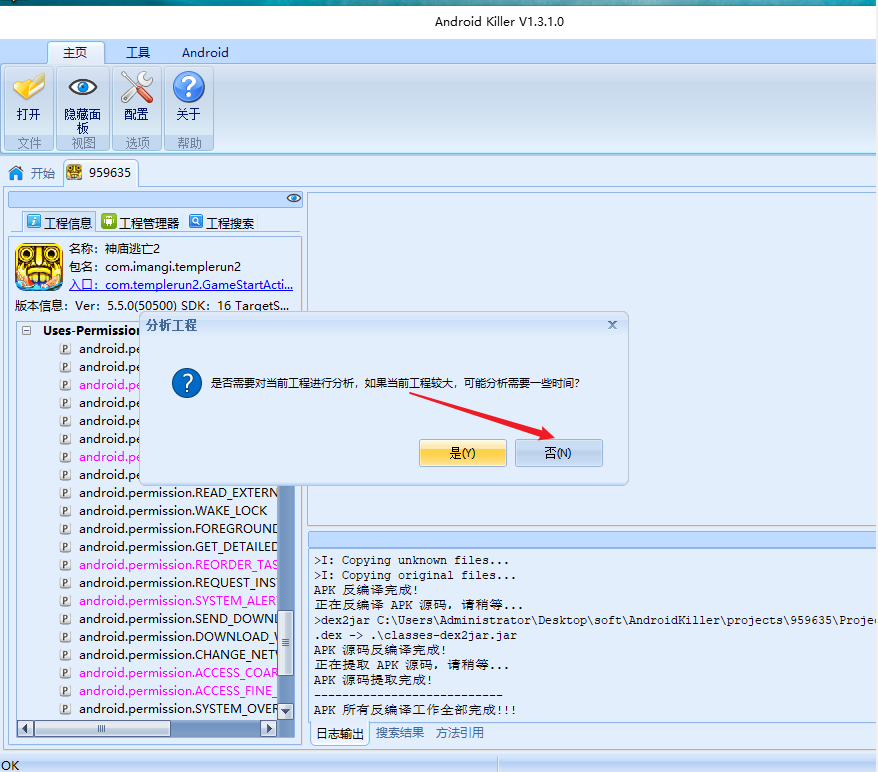Click the Temple Run 2 app icon thumbnail
The width and height of the screenshot is (878, 772).
click(x=39, y=267)
